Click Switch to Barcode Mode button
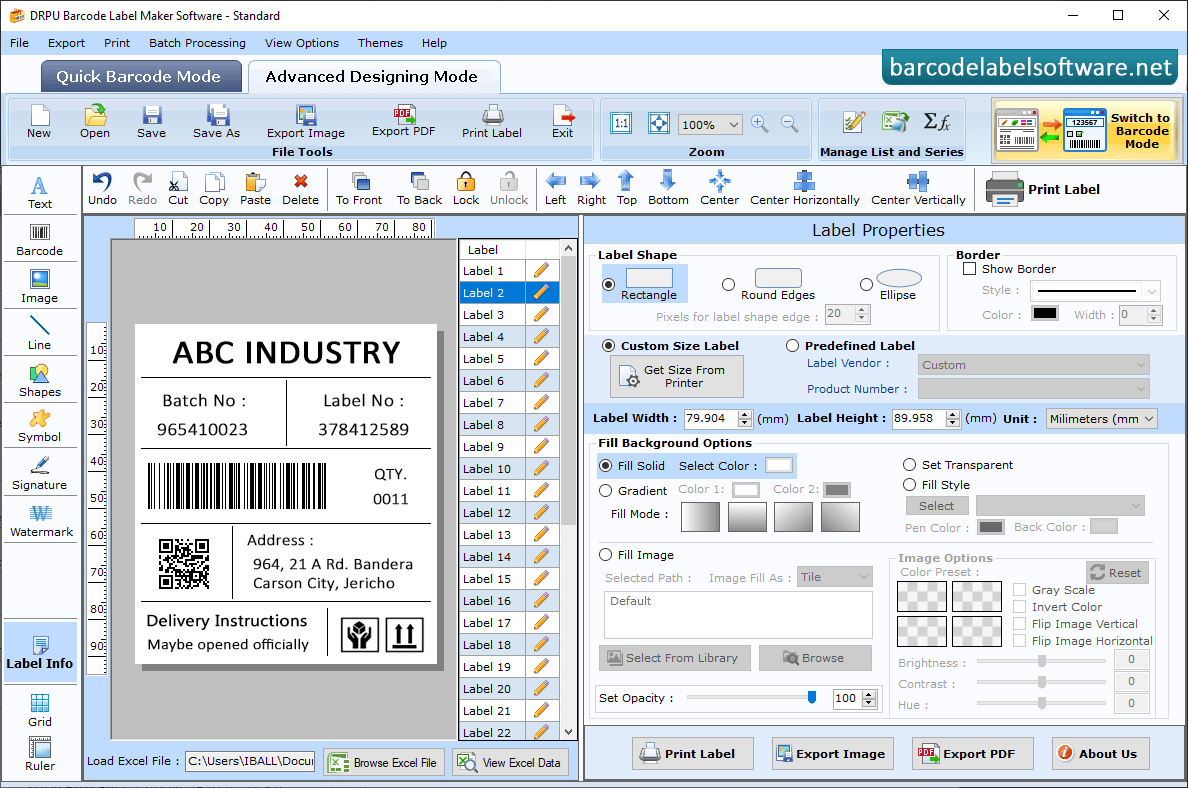This screenshot has height=788, width=1188. (x=1086, y=130)
